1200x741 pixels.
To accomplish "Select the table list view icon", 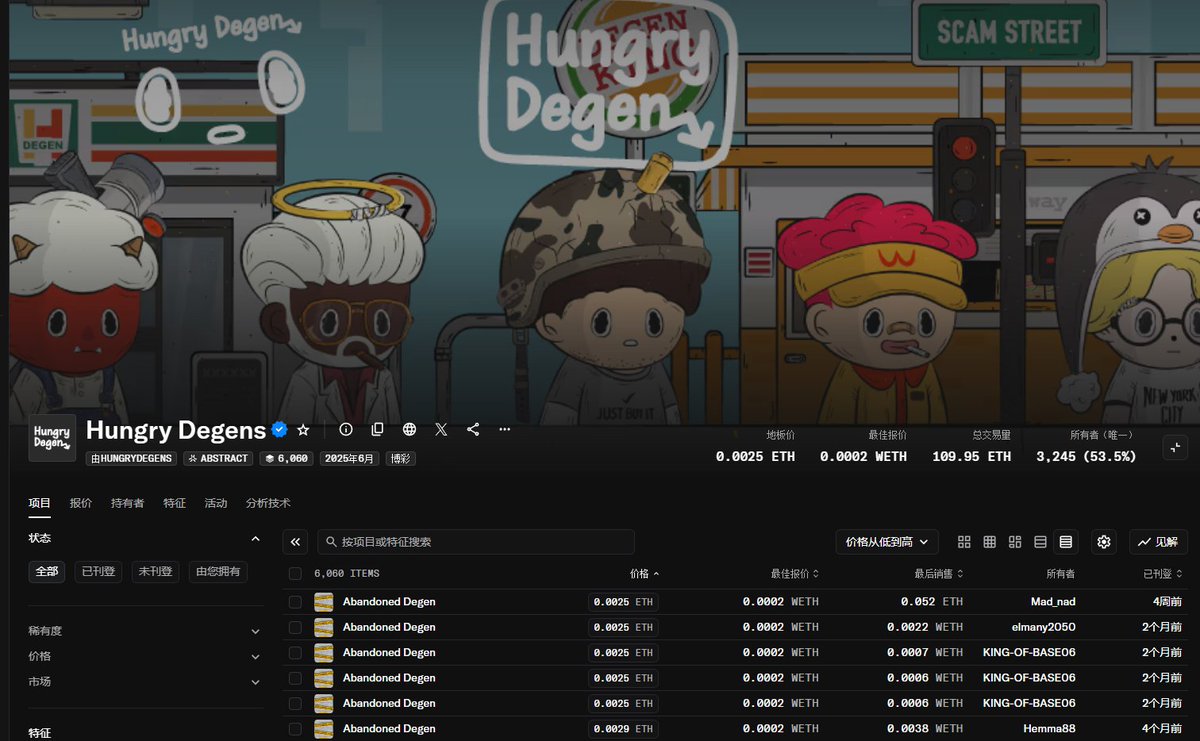I will [x=1066, y=542].
